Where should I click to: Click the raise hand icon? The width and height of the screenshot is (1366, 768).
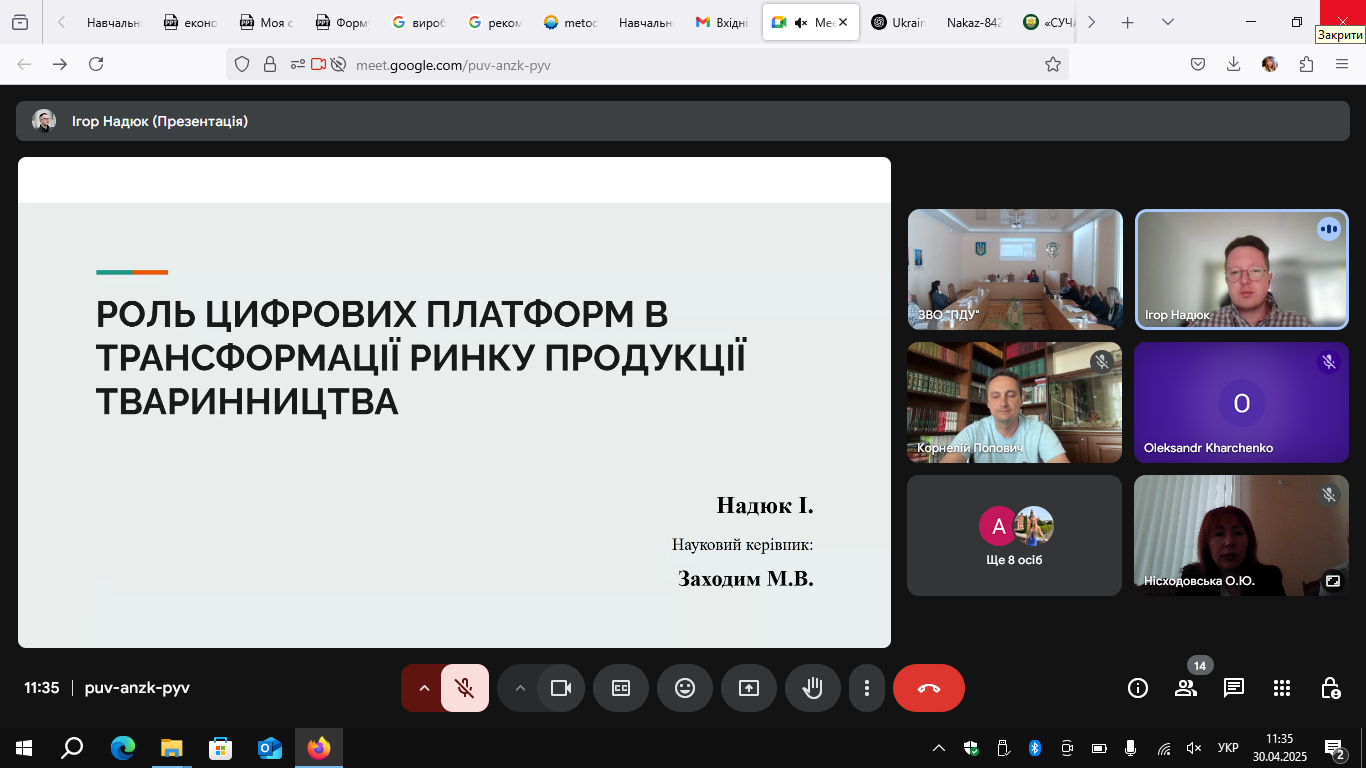pos(812,688)
